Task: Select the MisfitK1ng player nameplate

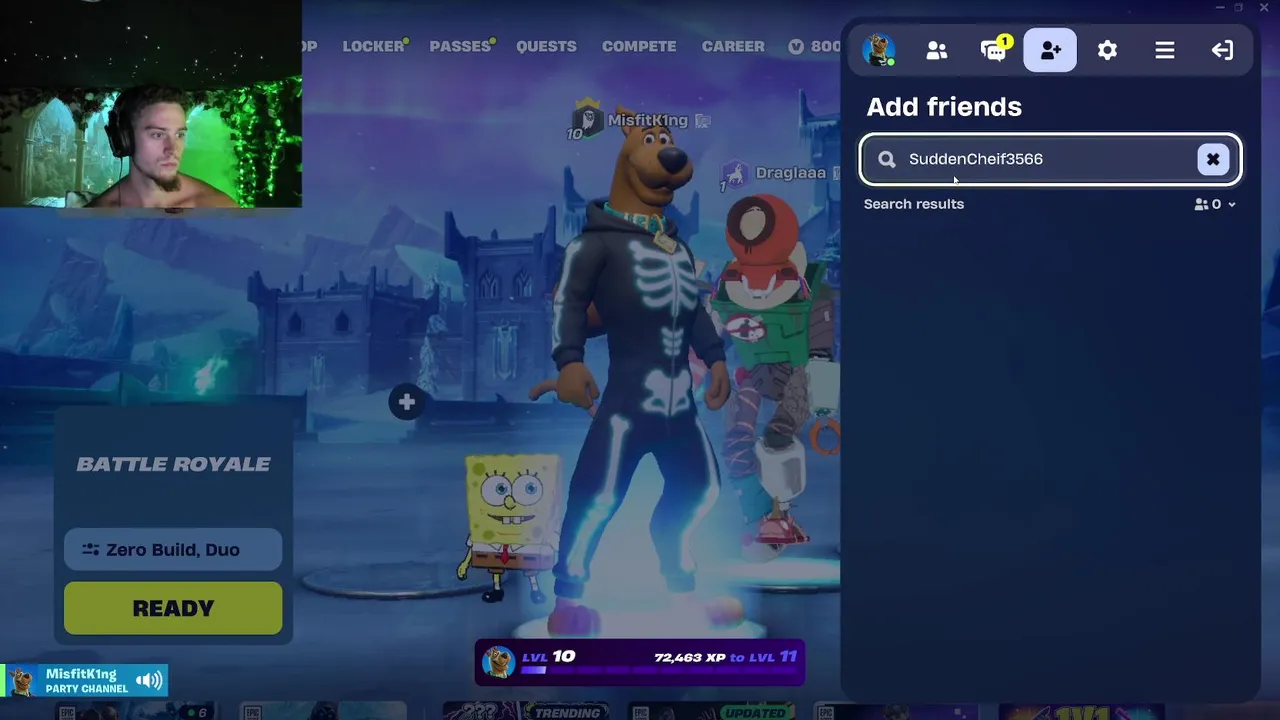Action: [x=640, y=121]
